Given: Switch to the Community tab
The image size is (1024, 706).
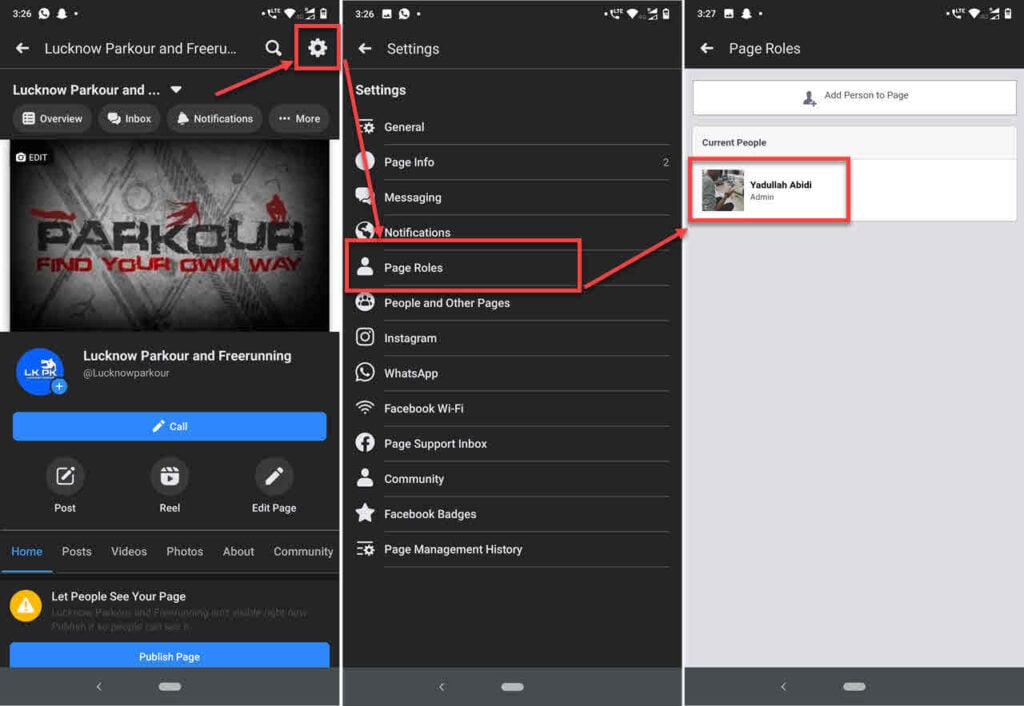Looking at the screenshot, I should coord(303,552).
